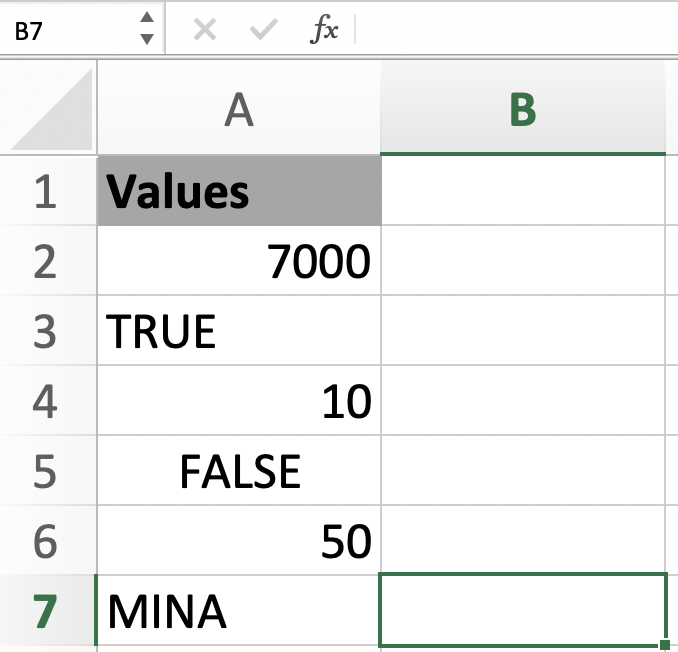Click the cell with value 10
Image resolution: width=678 pixels, height=652 pixels.
point(239,401)
